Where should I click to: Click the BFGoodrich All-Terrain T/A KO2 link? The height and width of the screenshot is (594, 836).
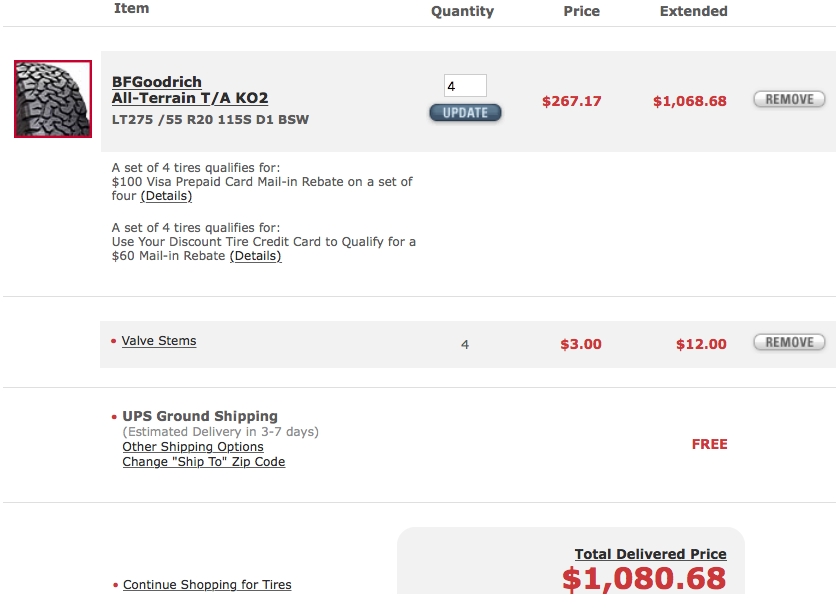190,90
